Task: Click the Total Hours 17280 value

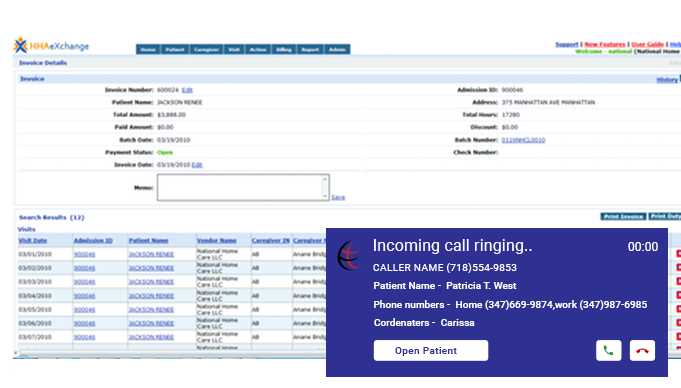Action: [x=510, y=115]
